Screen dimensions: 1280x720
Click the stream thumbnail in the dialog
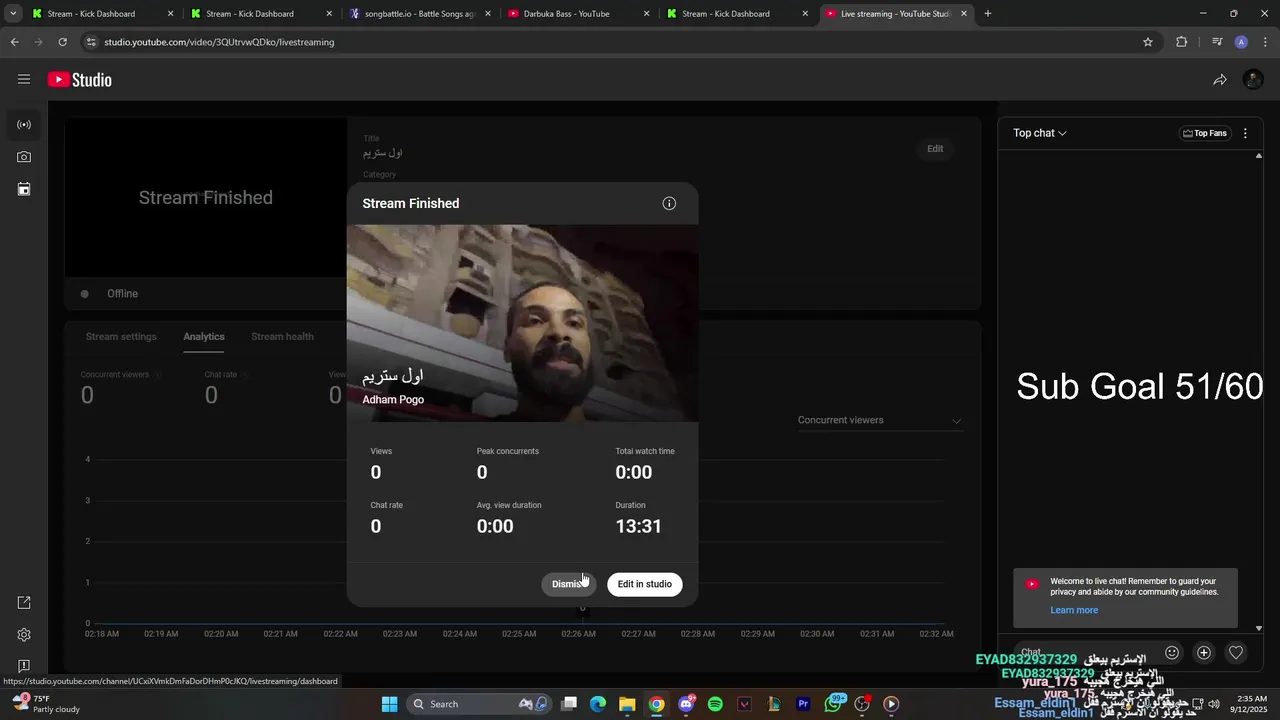coord(523,323)
